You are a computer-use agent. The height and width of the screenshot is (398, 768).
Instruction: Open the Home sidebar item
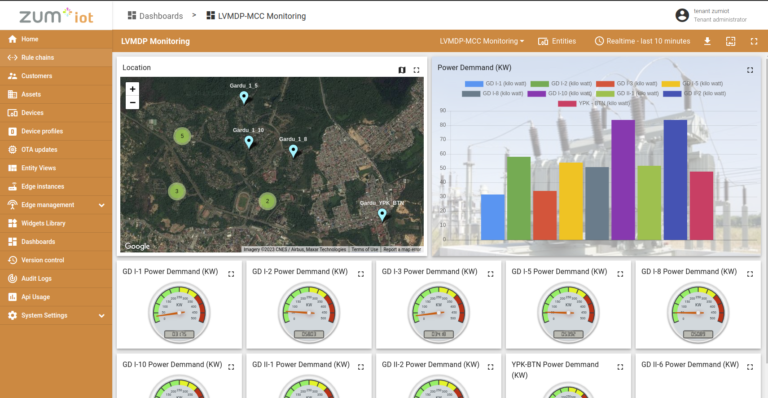(x=56, y=39)
